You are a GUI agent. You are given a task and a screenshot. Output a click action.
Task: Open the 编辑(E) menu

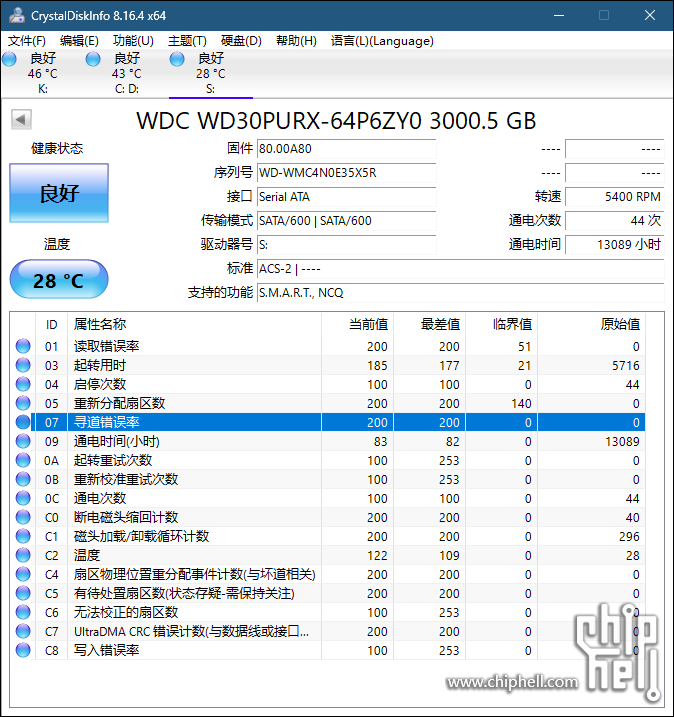click(79, 41)
